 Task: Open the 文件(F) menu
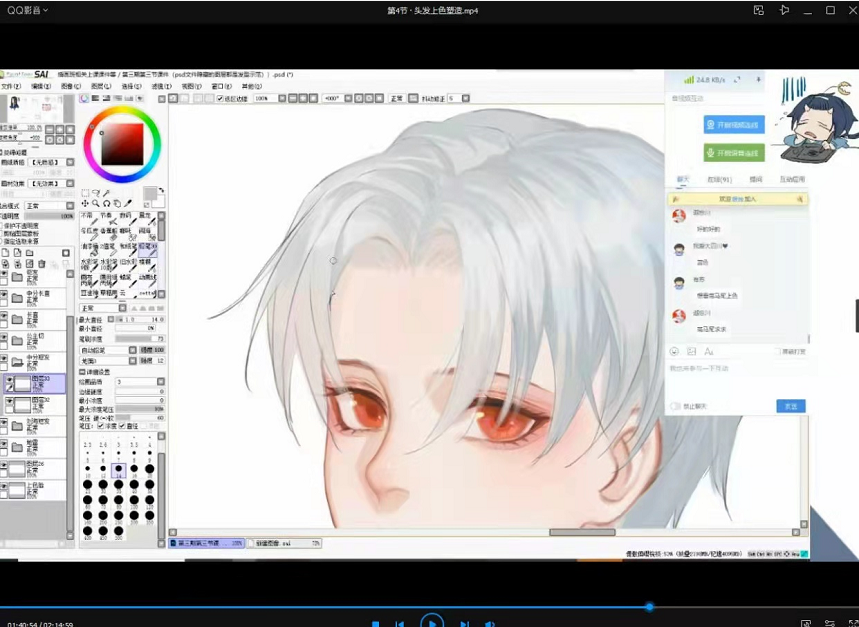point(10,87)
